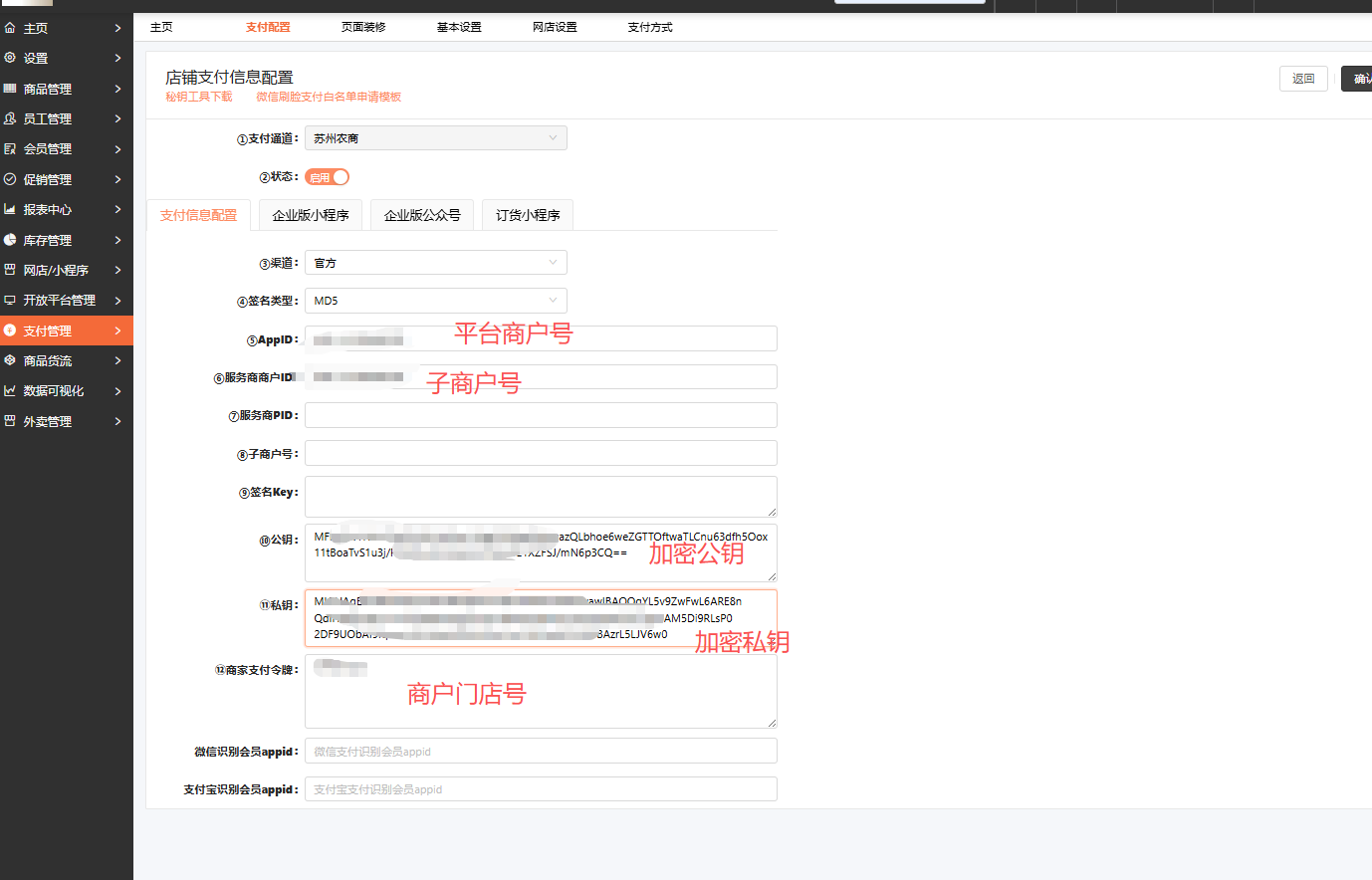Switch to the 支付方式 top tab
This screenshot has width=1372, height=880.
pos(650,27)
